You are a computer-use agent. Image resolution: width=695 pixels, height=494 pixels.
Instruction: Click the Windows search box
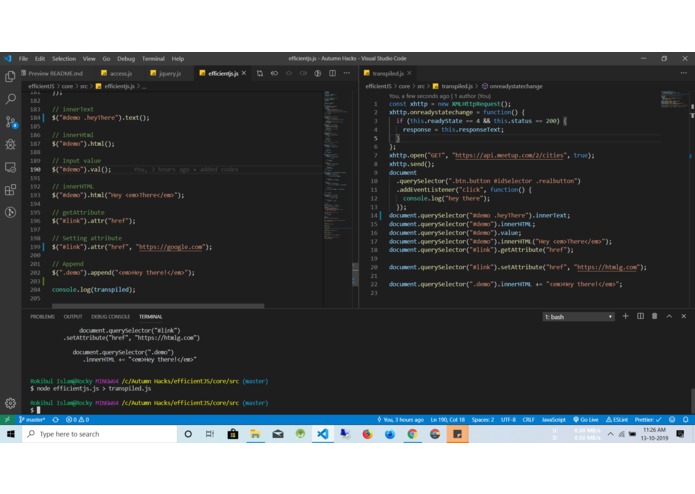click(x=100, y=434)
